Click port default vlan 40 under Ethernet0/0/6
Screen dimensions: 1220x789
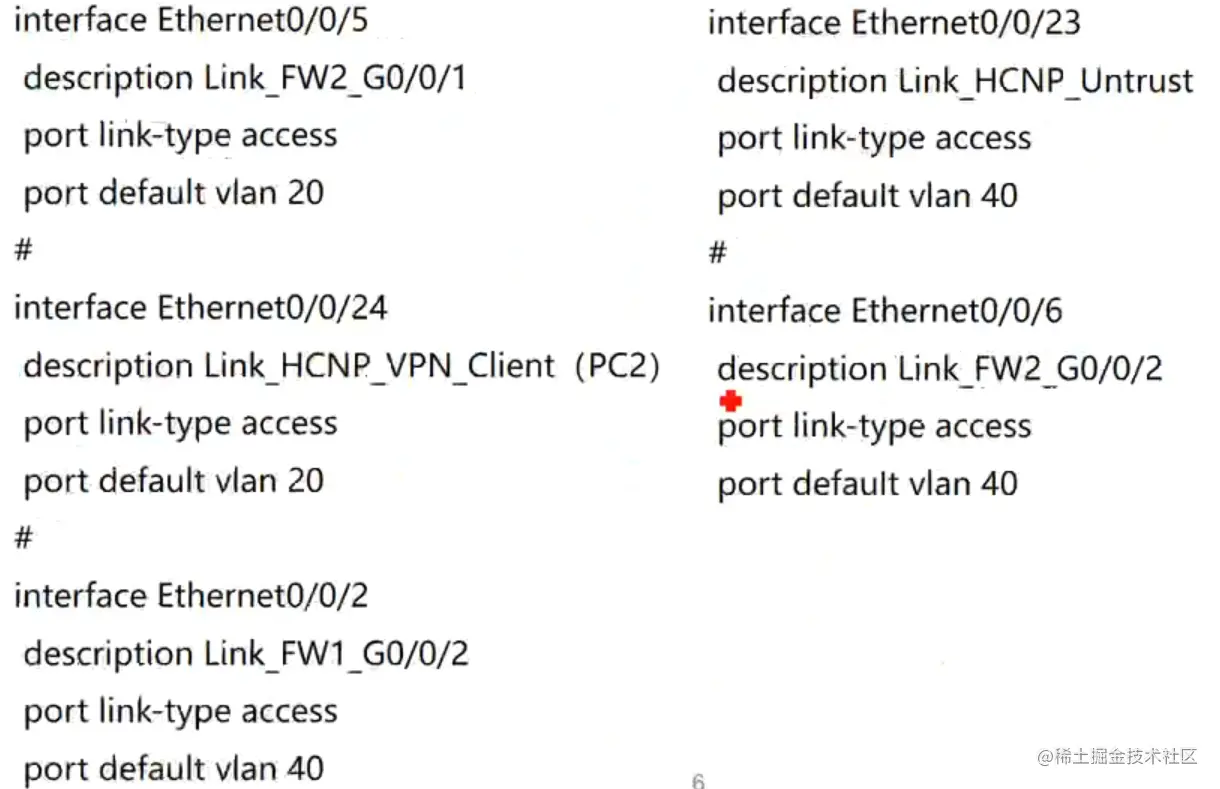tap(868, 484)
